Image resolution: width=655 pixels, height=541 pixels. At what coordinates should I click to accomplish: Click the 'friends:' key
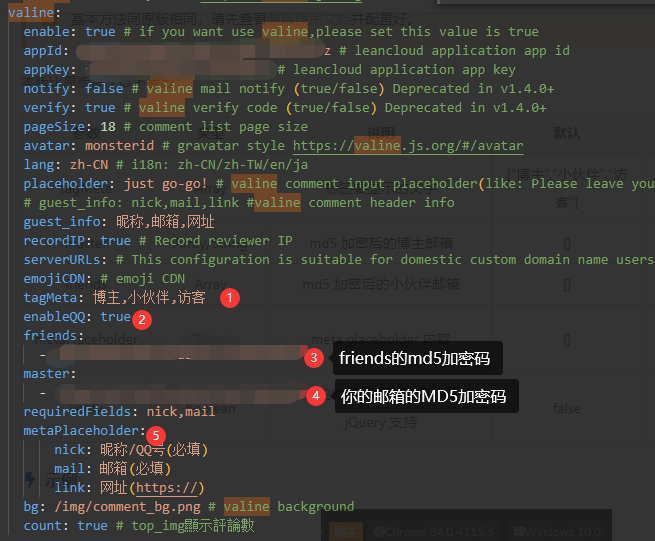(x=53, y=335)
